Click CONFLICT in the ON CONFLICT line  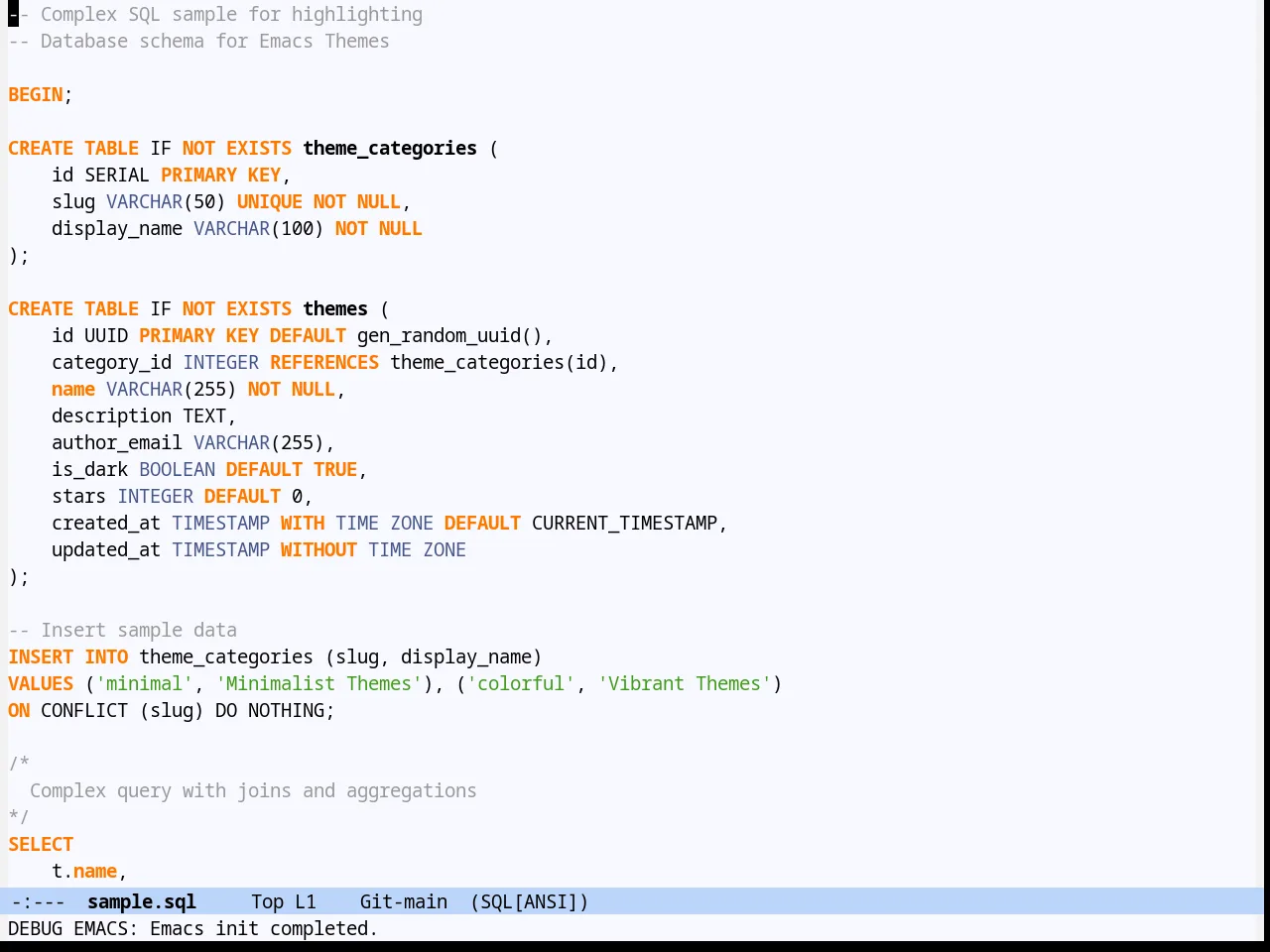click(x=84, y=710)
